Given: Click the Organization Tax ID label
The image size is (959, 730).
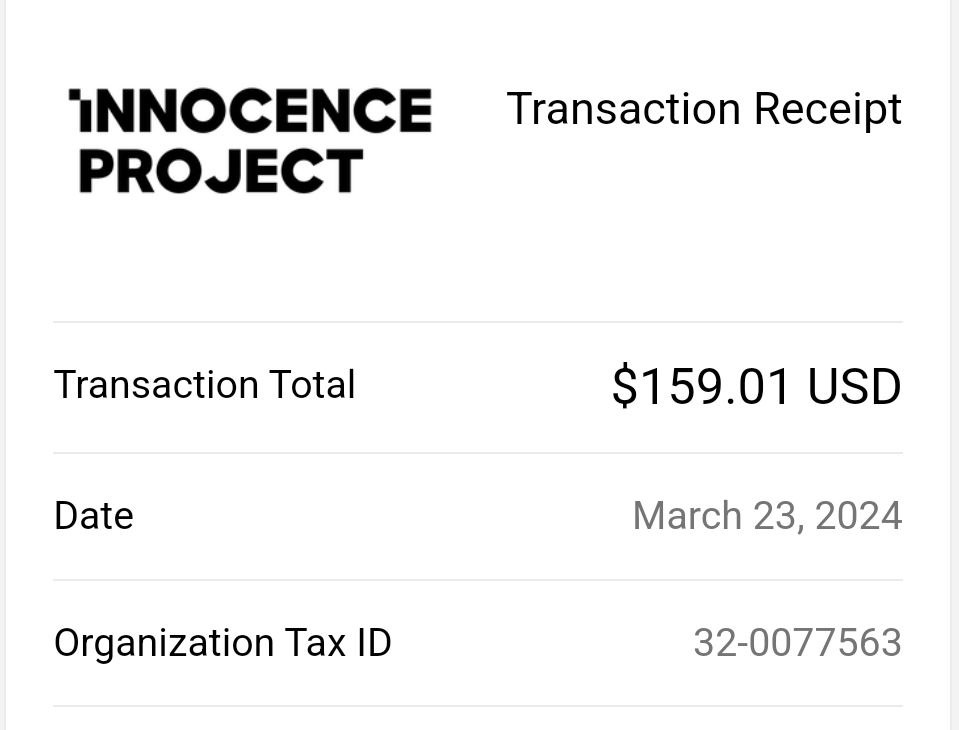Looking at the screenshot, I should (223, 644).
